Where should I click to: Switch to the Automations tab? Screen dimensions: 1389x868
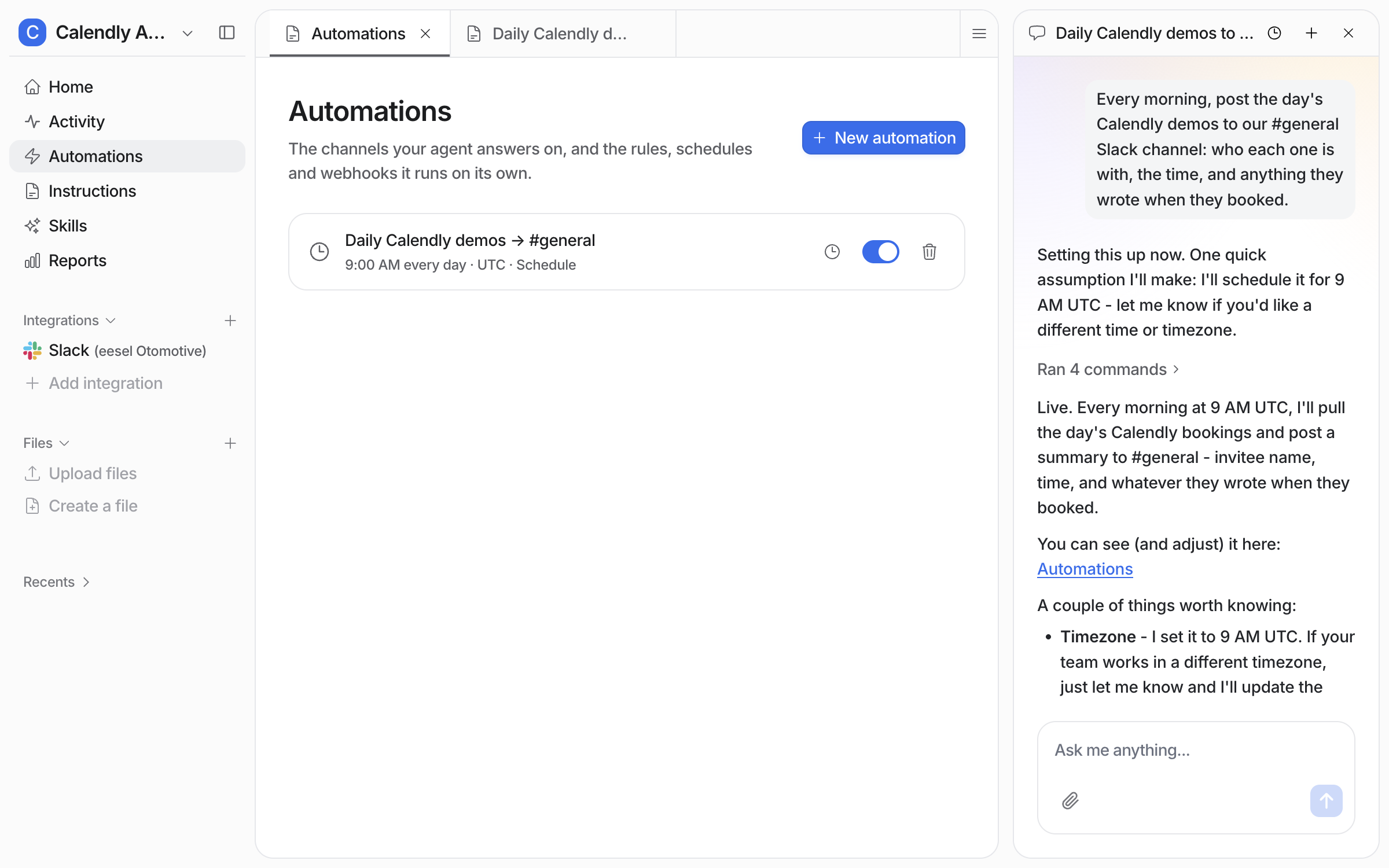click(358, 34)
